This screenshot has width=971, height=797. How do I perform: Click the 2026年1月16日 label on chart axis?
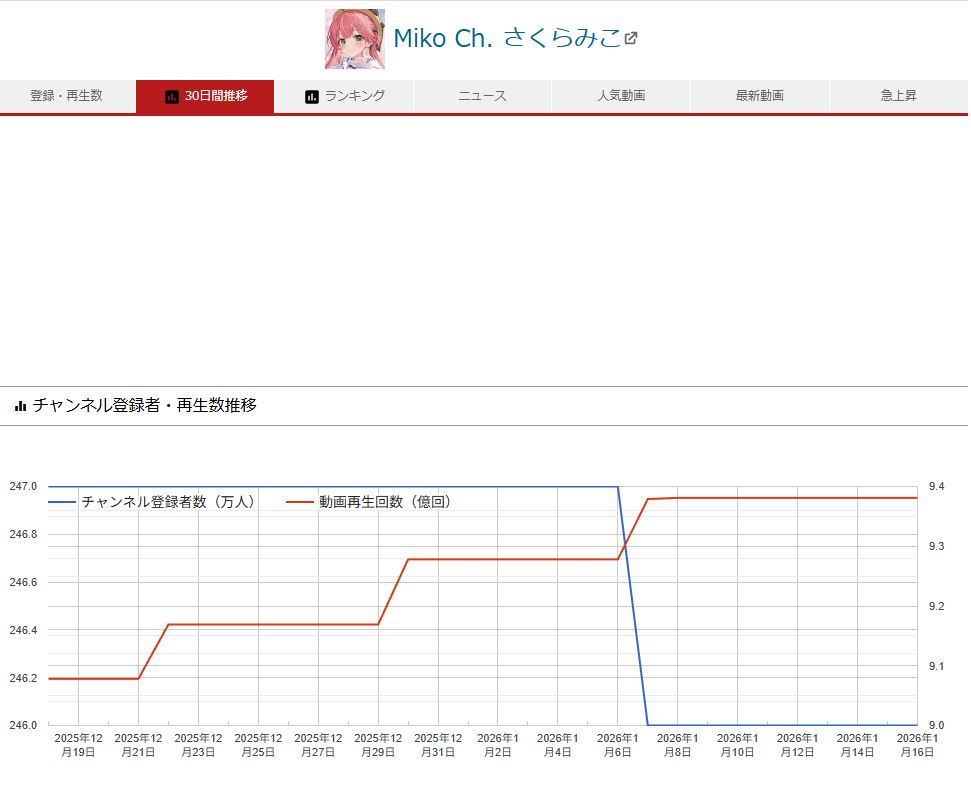point(917,744)
